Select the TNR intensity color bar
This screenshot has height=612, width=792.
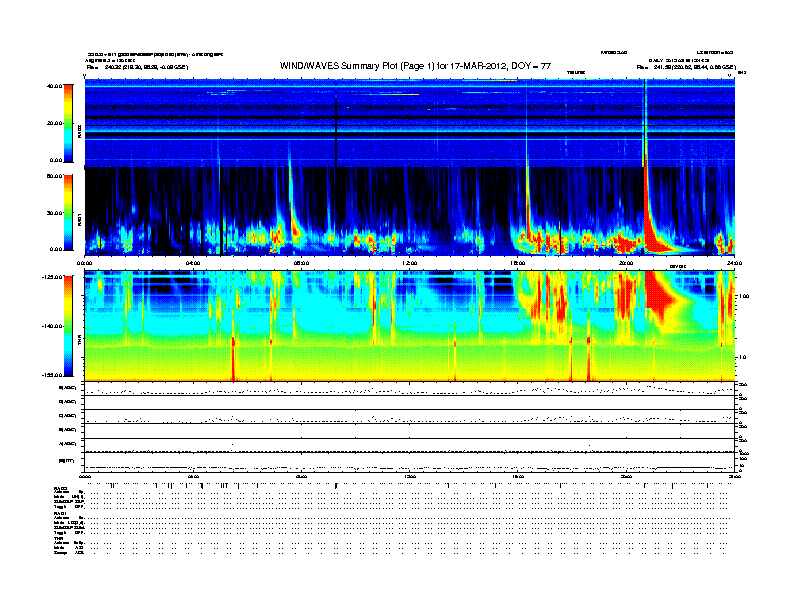pos(68,326)
